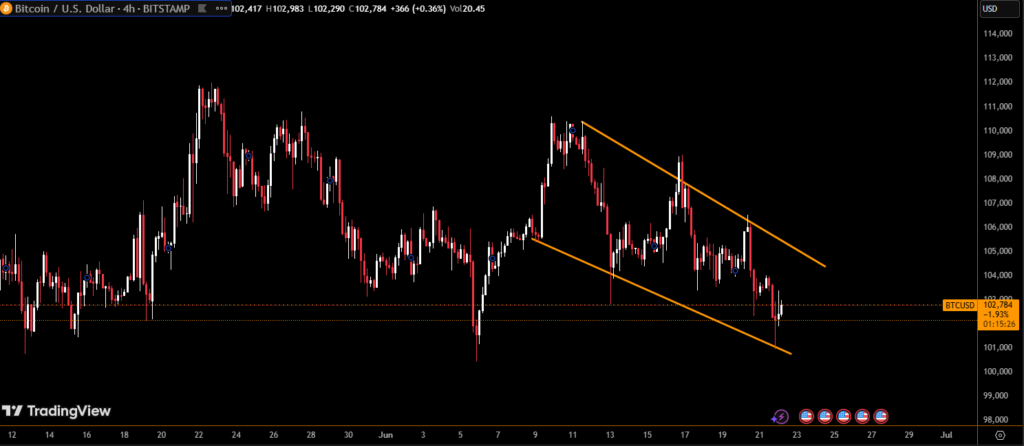Image resolution: width=1024 pixels, height=446 pixels.
Task: Click the Bitcoin logo icon in chart header
Action: (x=8, y=9)
